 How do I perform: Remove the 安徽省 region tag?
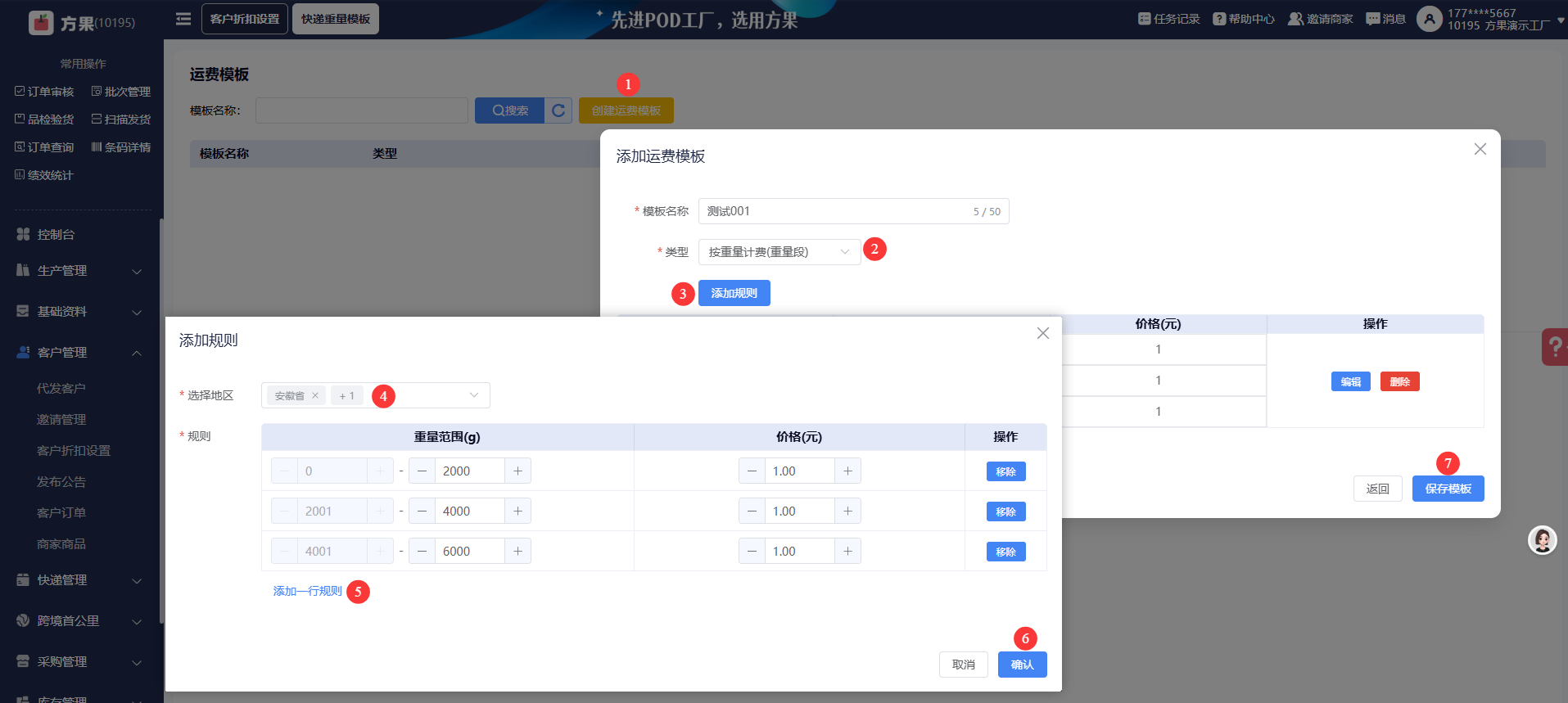coord(315,395)
